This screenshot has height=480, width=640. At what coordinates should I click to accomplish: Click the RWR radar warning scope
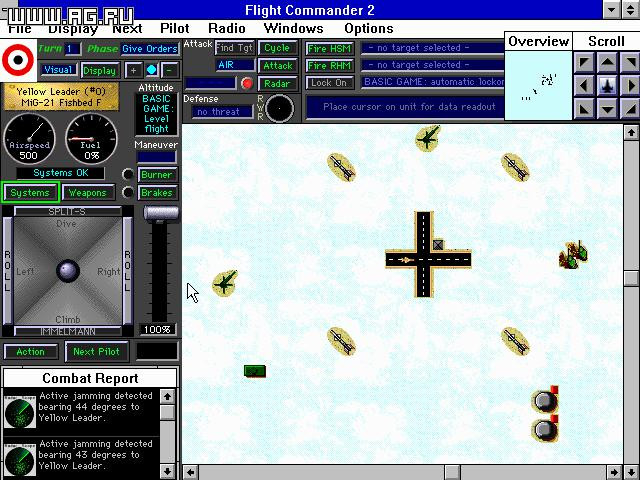[x=279, y=109]
